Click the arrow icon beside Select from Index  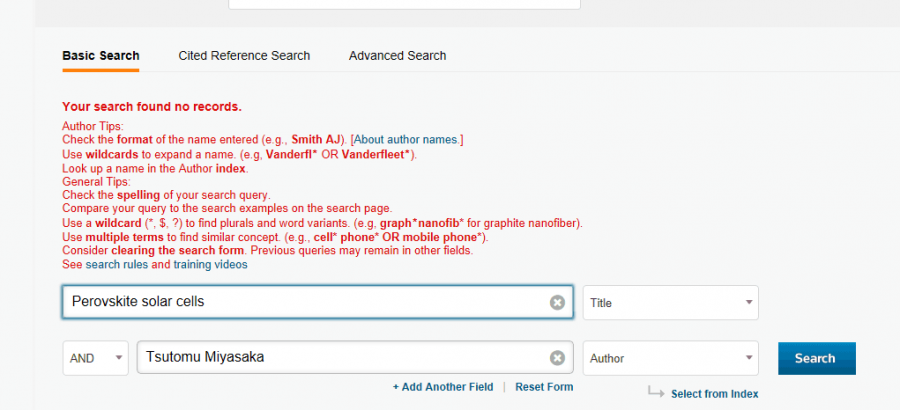click(x=656, y=391)
